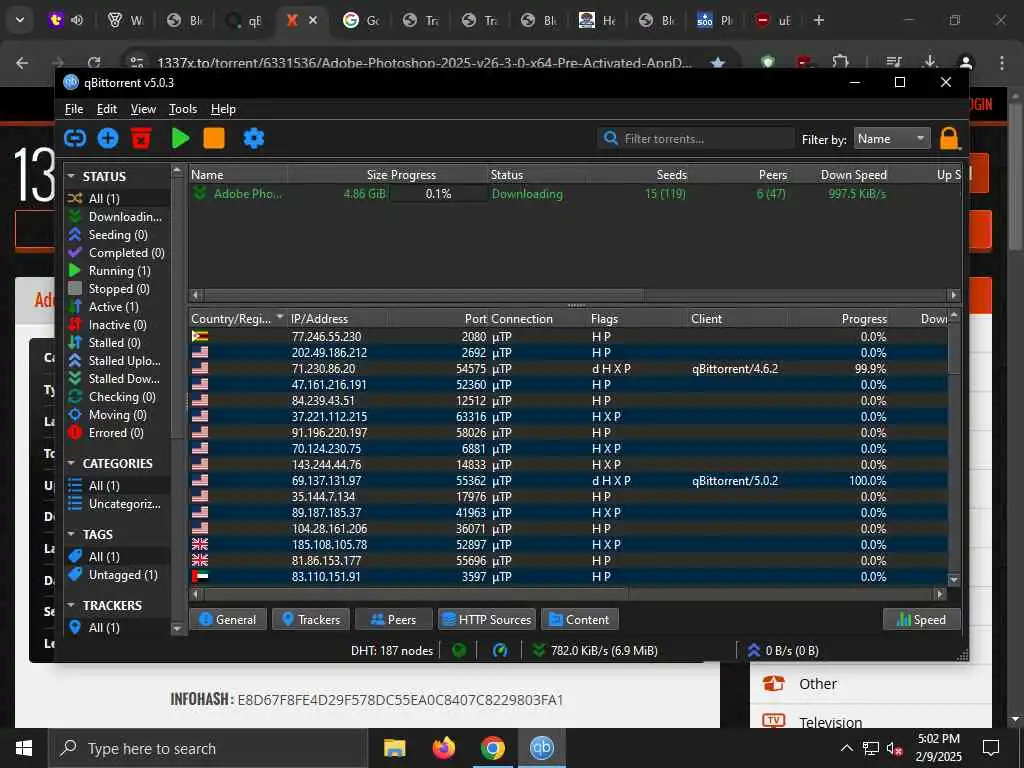Switch to the General tab
The image size is (1024, 768).
[228, 619]
